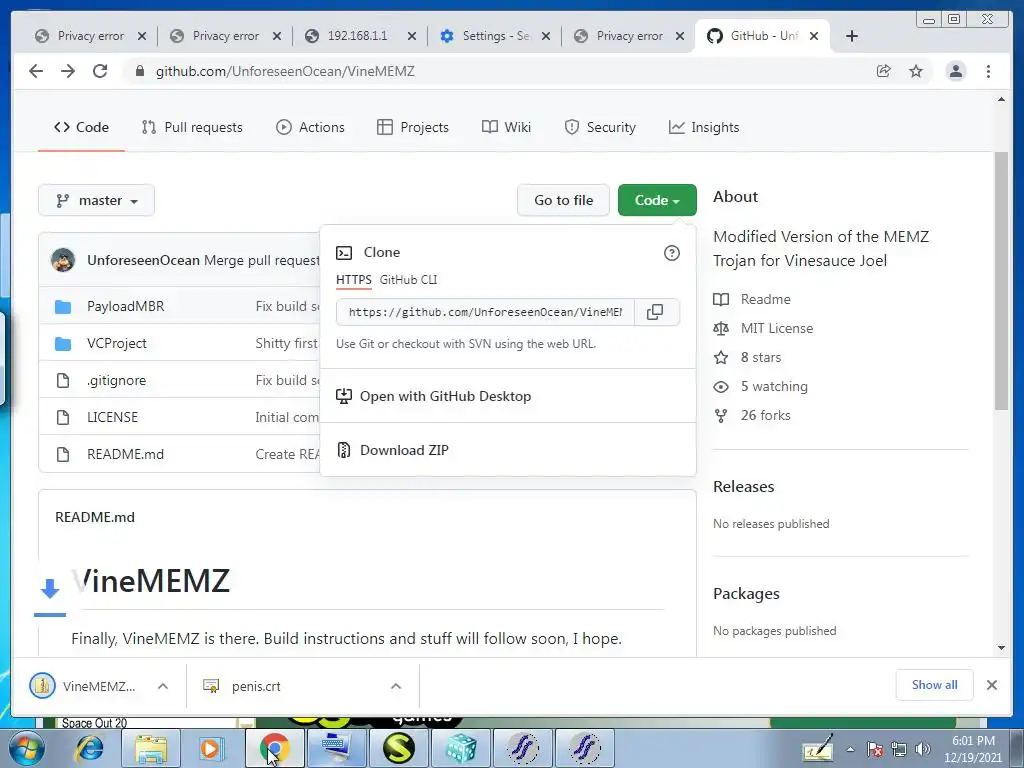
Task: Open the Projects tab
Action: pyautogui.click(x=413, y=127)
